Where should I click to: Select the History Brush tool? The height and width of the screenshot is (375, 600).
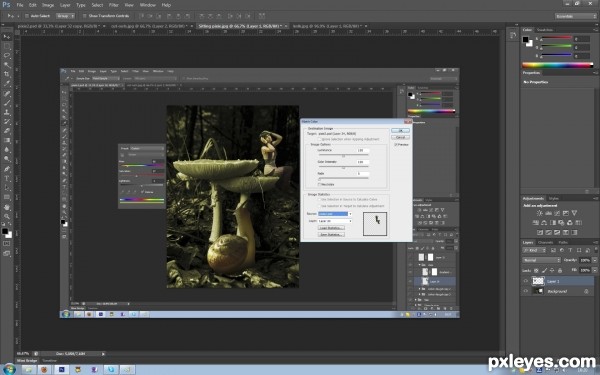7,122
